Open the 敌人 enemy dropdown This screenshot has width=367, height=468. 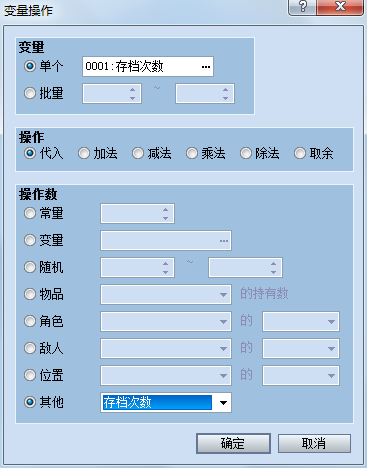click(166, 349)
